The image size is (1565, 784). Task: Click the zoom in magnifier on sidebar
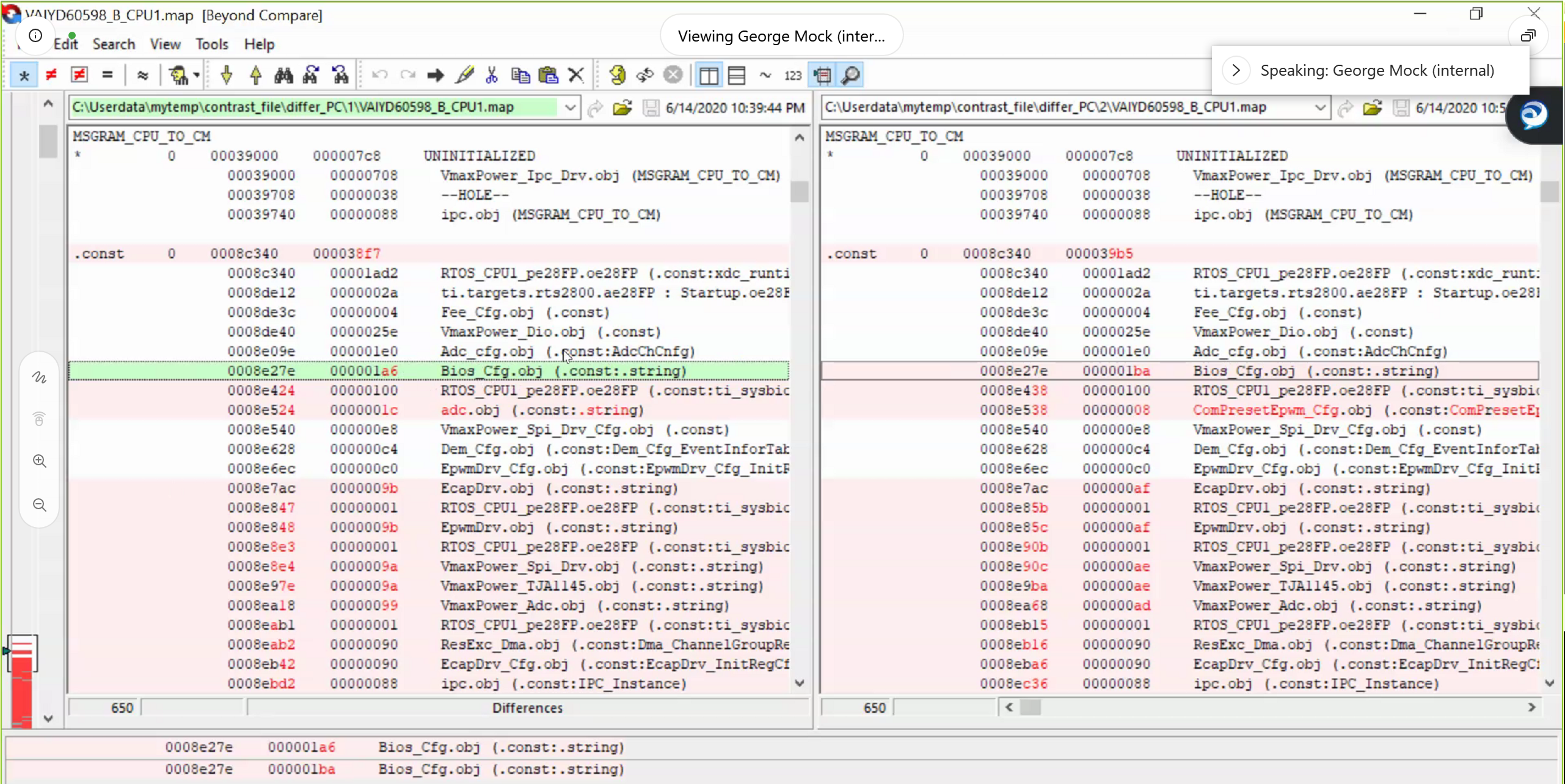click(x=40, y=461)
